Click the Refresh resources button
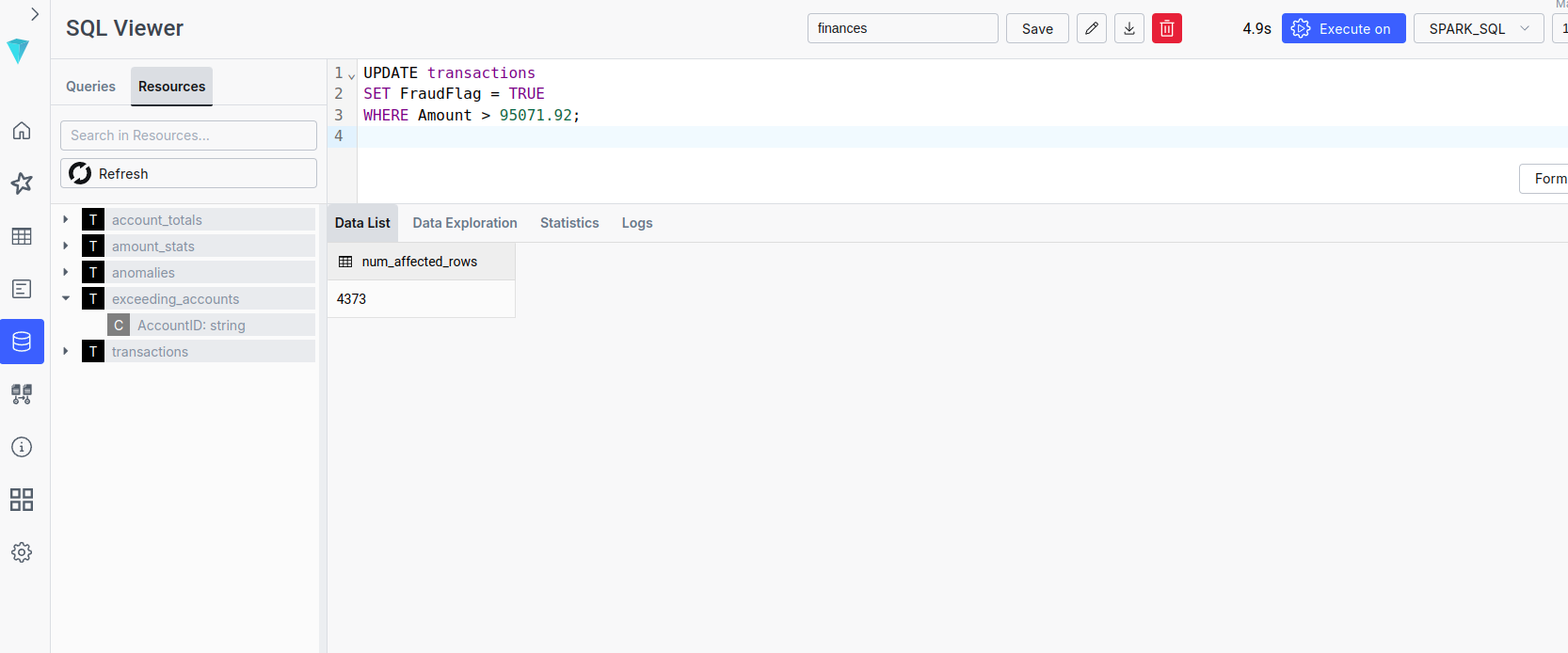 pos(188,173)
